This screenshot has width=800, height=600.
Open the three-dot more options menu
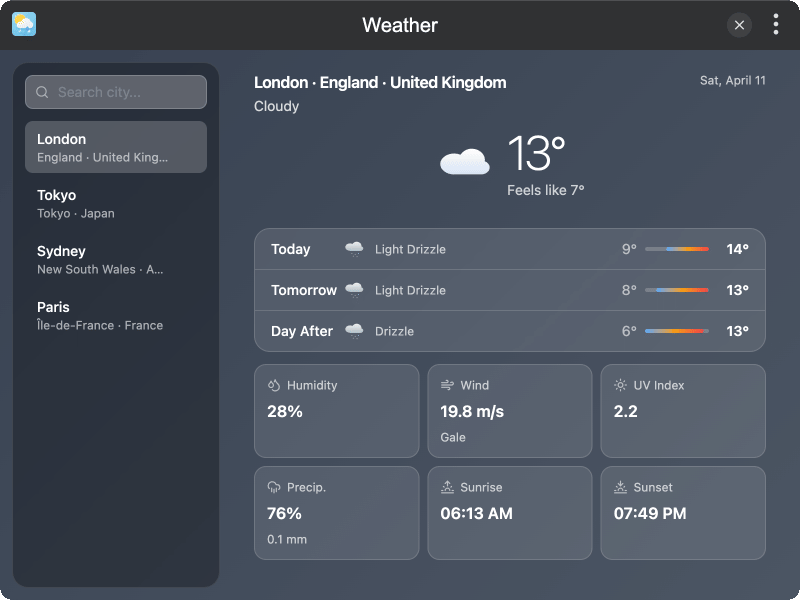[x=776, y=24]
